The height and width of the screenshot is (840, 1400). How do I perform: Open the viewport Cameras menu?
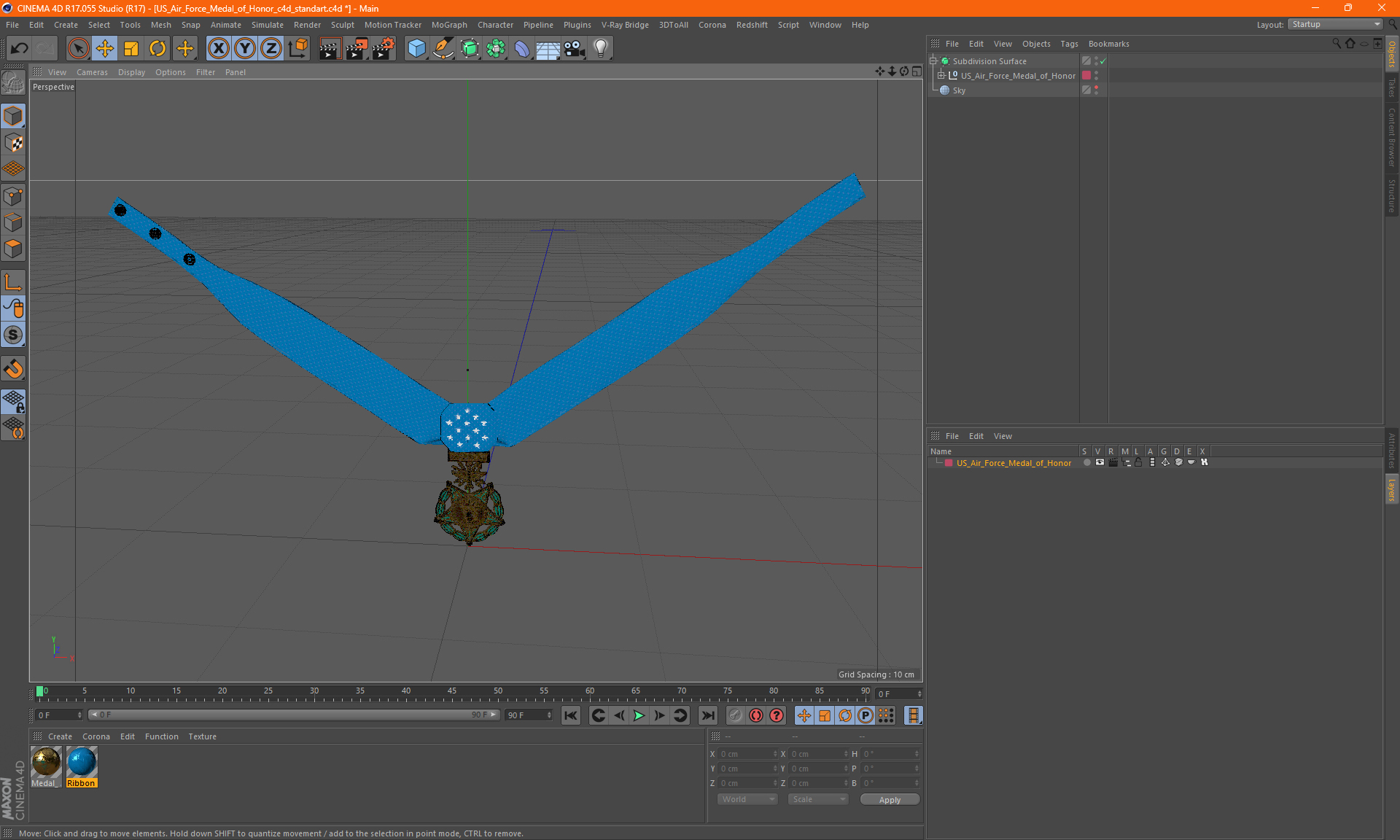92,72
